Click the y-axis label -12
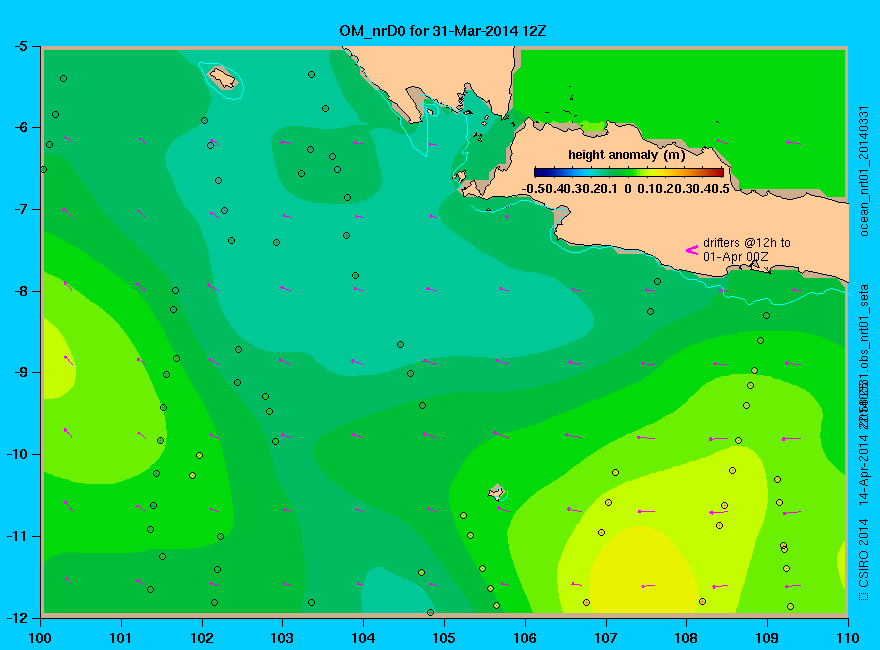Image resolution: width=880 pixels, height=650 pixels. (17, 617)
